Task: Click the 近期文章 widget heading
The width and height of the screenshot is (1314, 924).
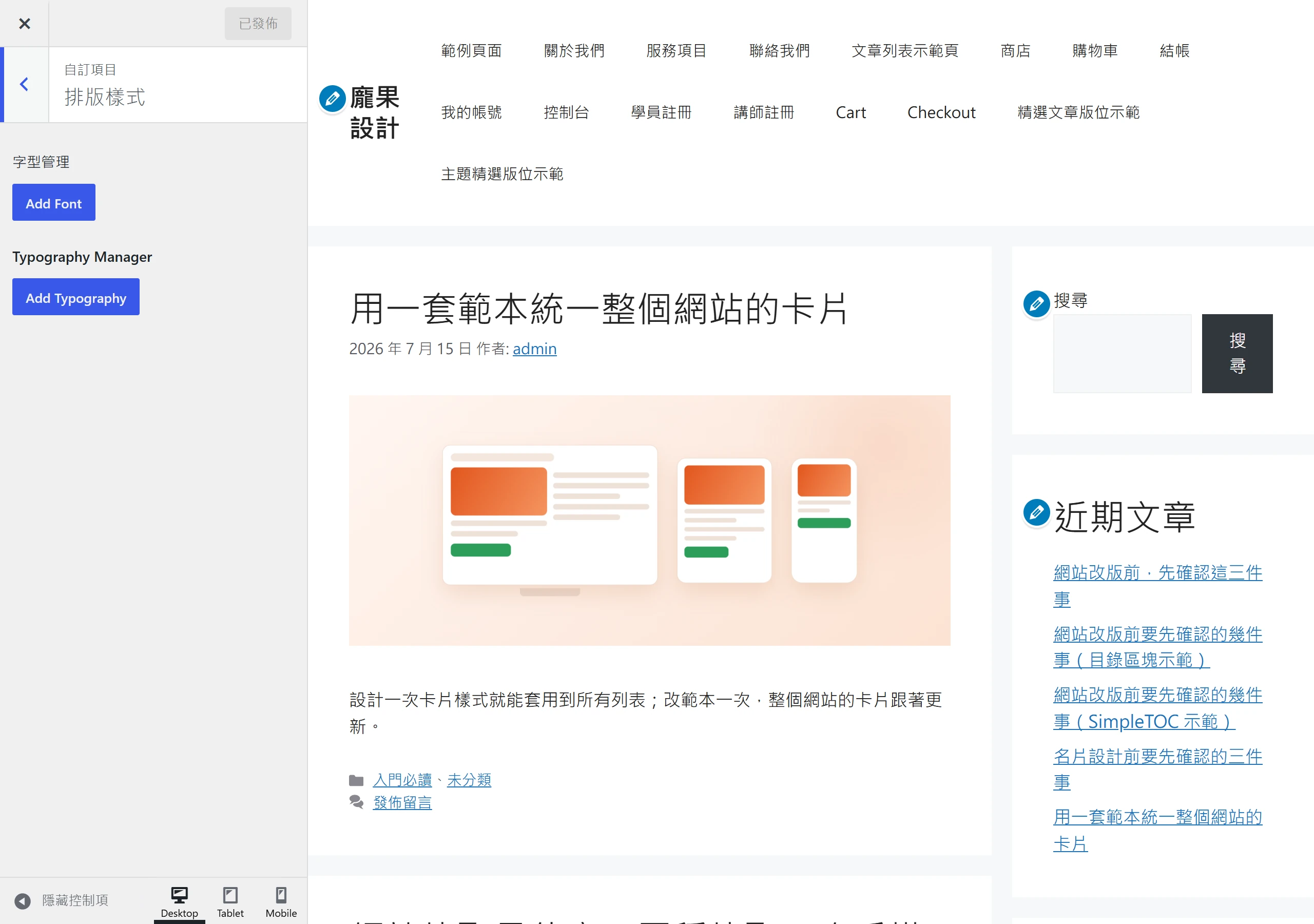Action: [1125, 517]
